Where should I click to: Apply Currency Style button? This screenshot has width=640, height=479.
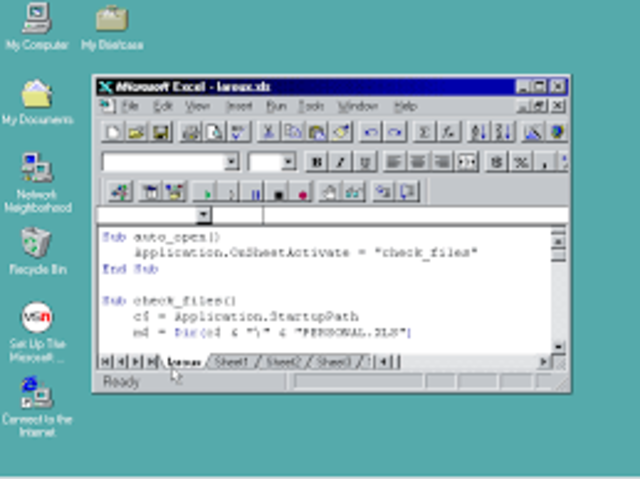pyautogui.click(x=496, y=162)
